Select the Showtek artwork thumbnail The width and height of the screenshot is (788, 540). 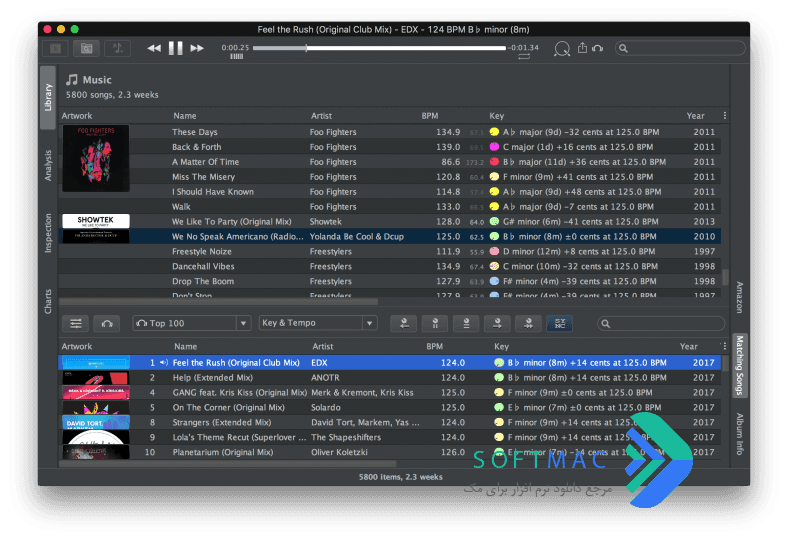pos(96,221)
